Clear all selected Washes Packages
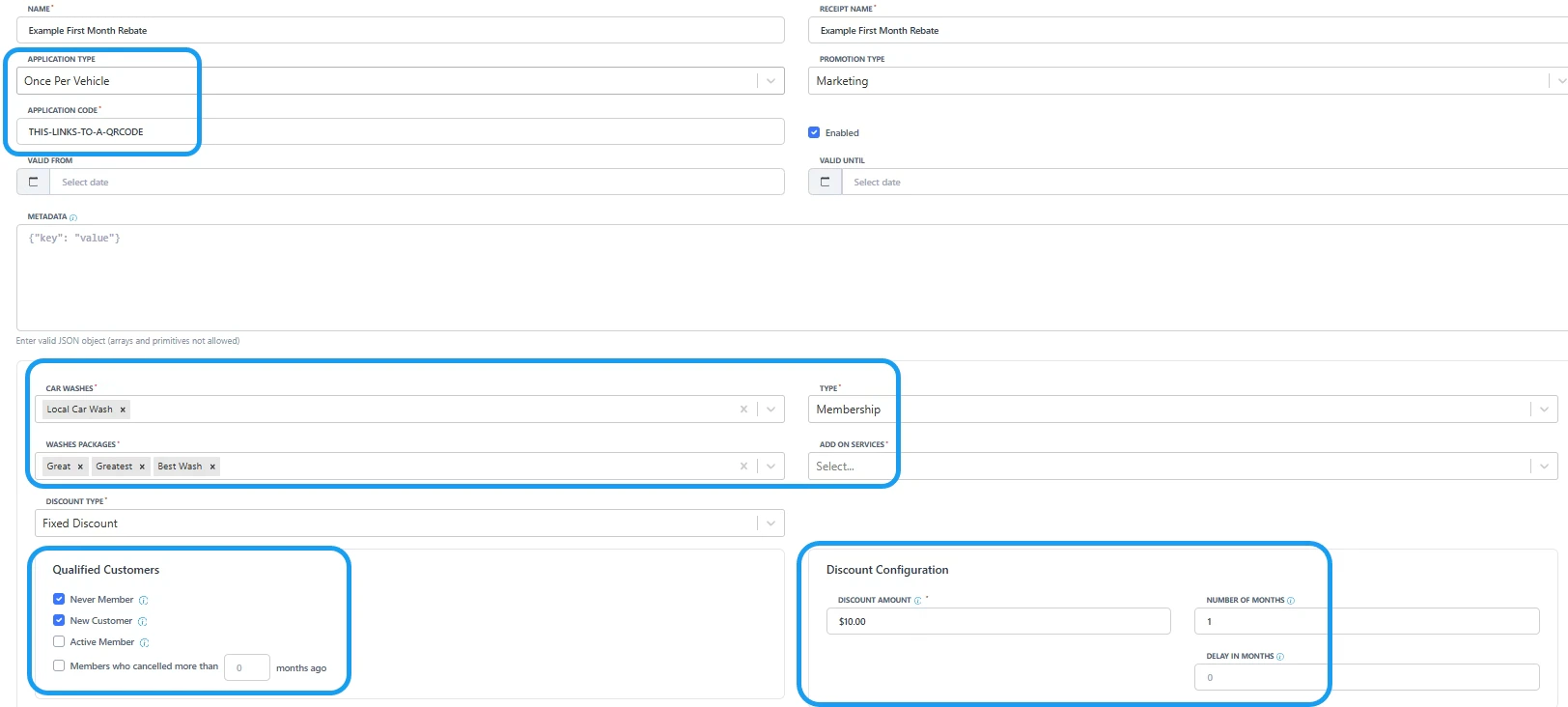Viewport: 1568px width, 707px height. (x=743, y=467)
